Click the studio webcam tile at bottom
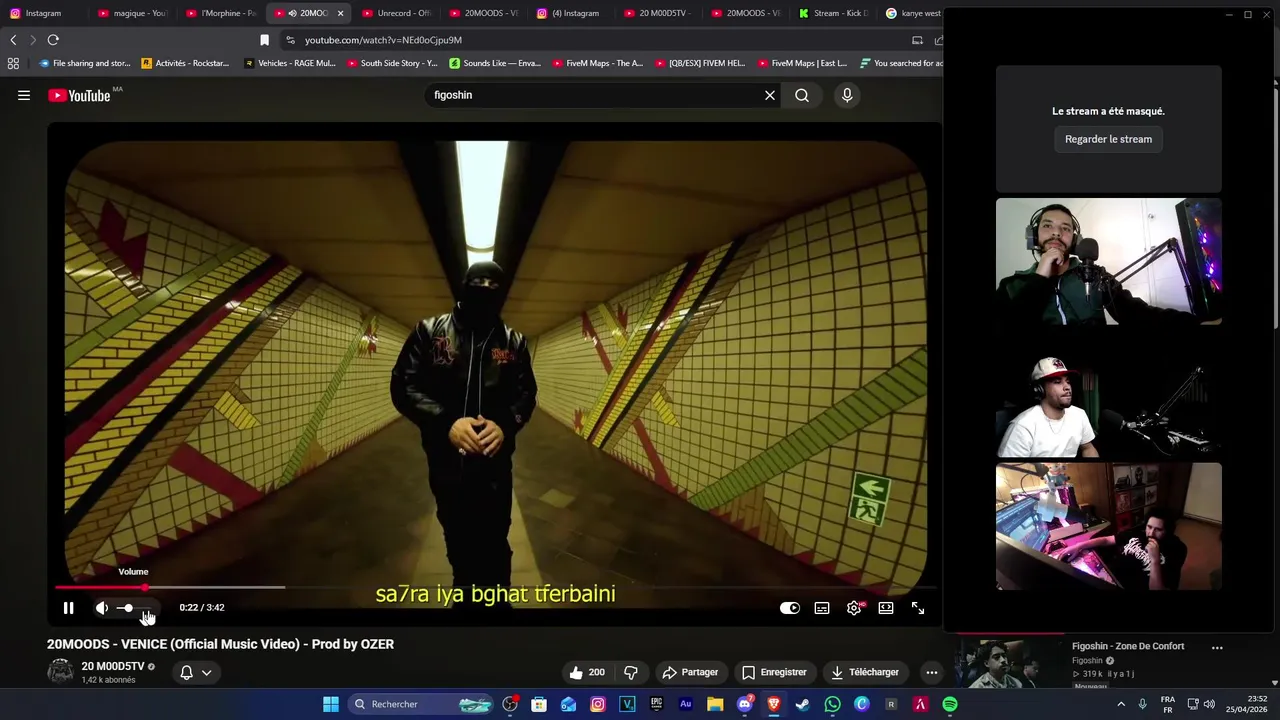Image resolution: width=1280 pixels, height=720 pixels. 1108,526
